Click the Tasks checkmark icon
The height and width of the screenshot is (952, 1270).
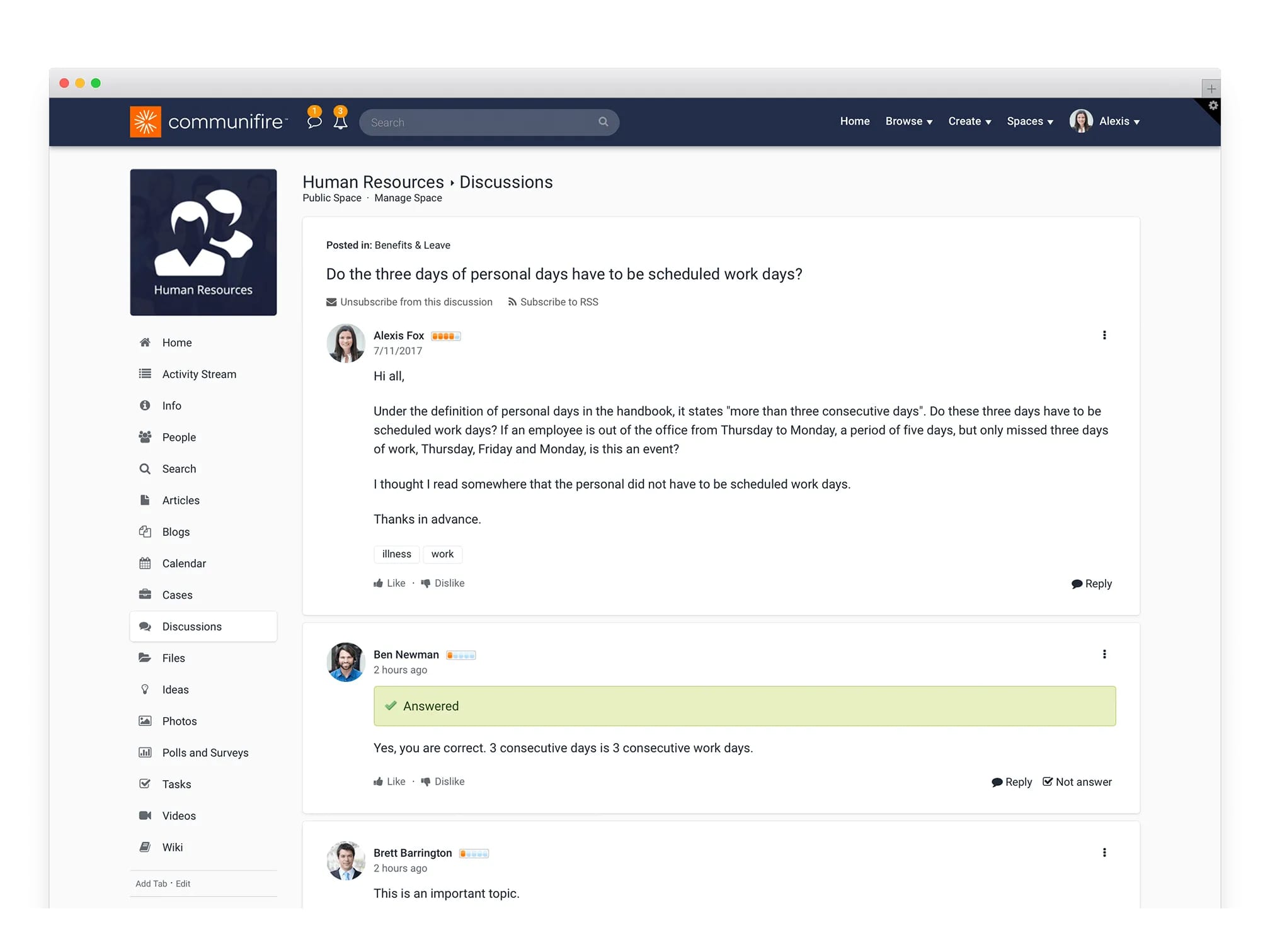[145, 784]
